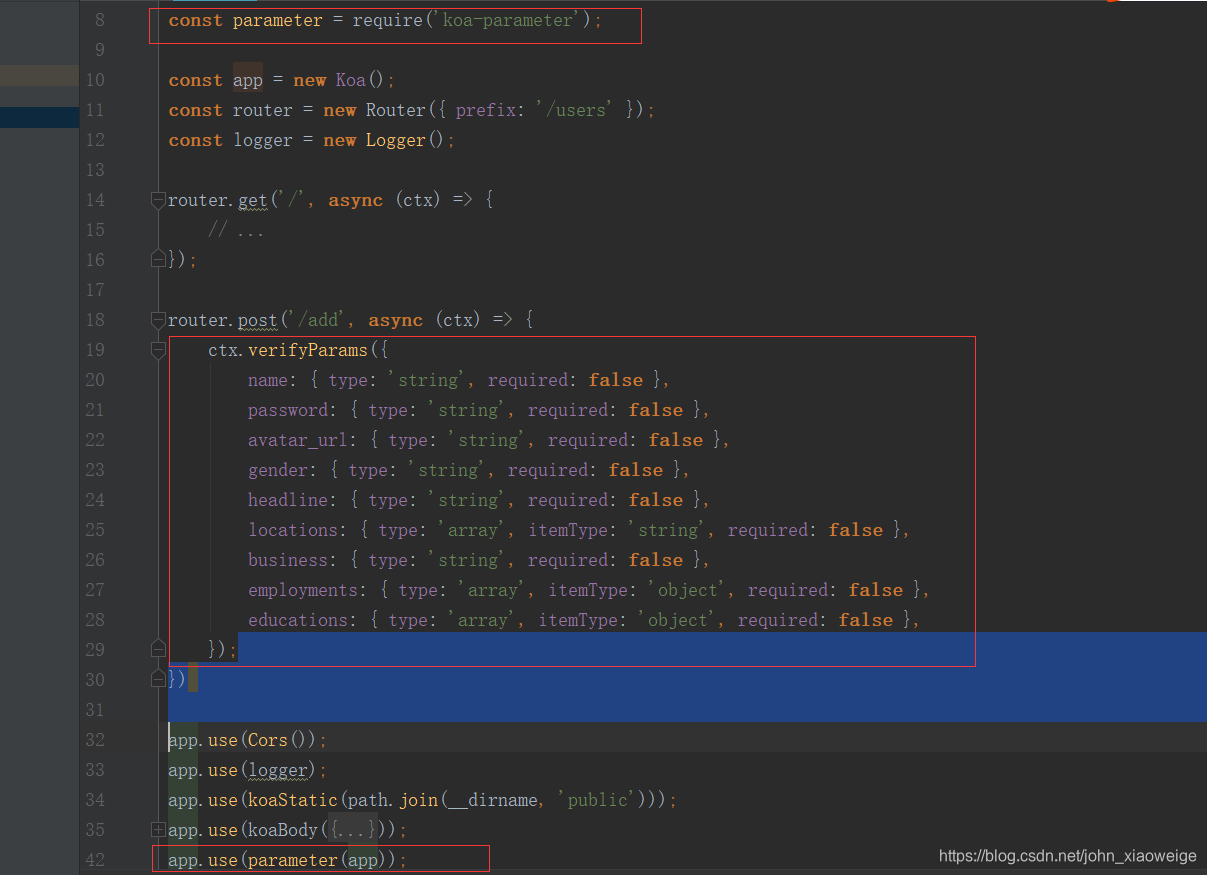The width and height of the screenshot is (1207, 875).
Task: Click 'post' in router.post call
Action: point(258,320)
